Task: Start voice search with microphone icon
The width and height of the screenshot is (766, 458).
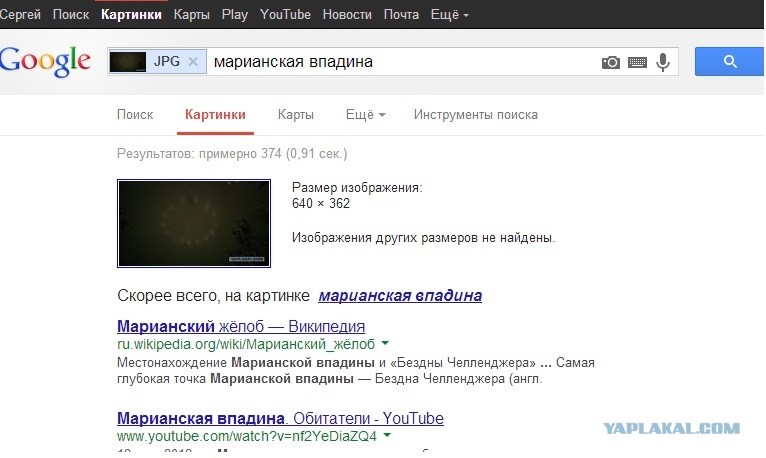Action: [x=663, y=62]
